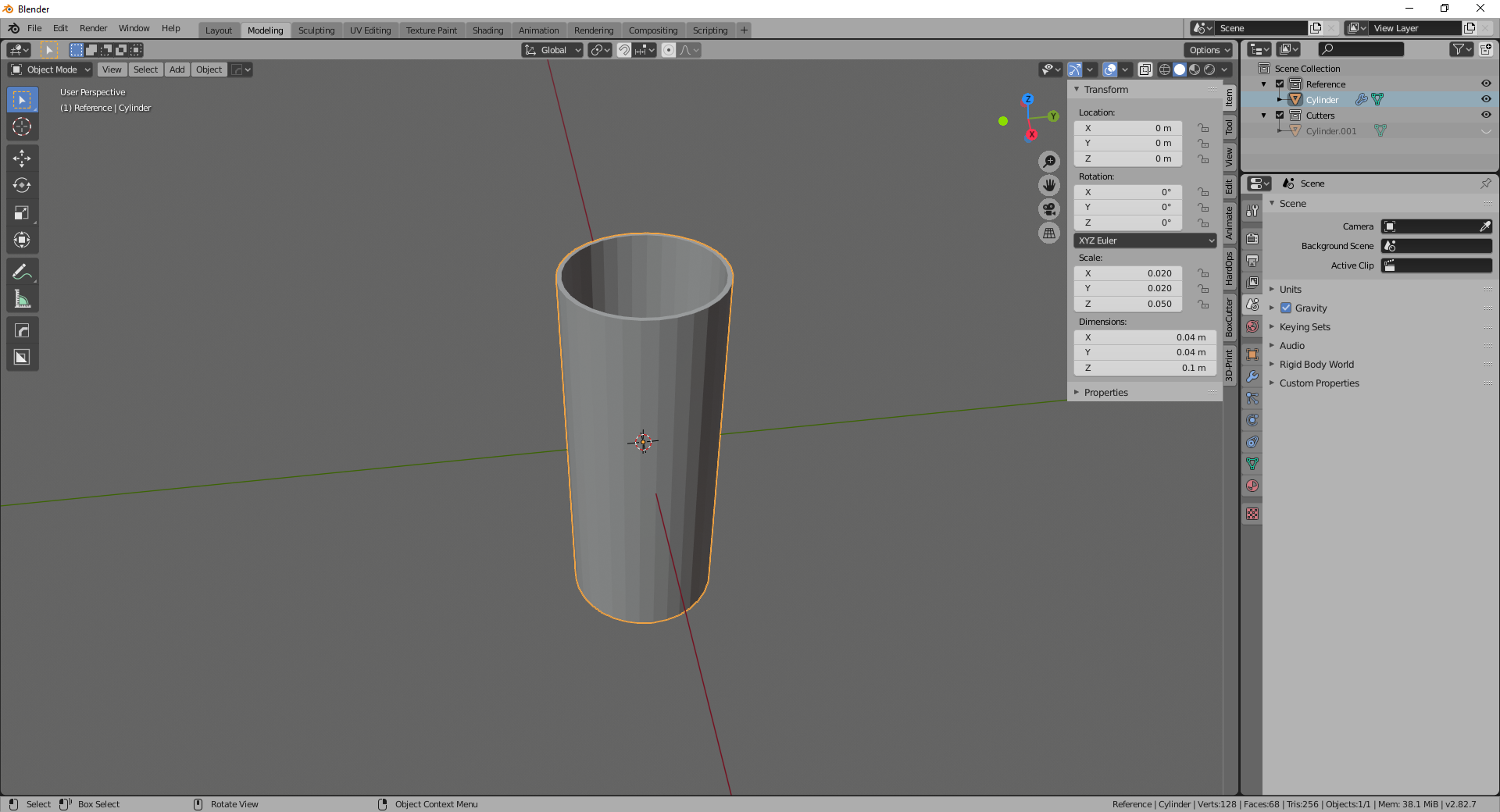The image size is (1500, 812).
Task: Toggle the Gravity checkbox
Action: [1286, 308]
